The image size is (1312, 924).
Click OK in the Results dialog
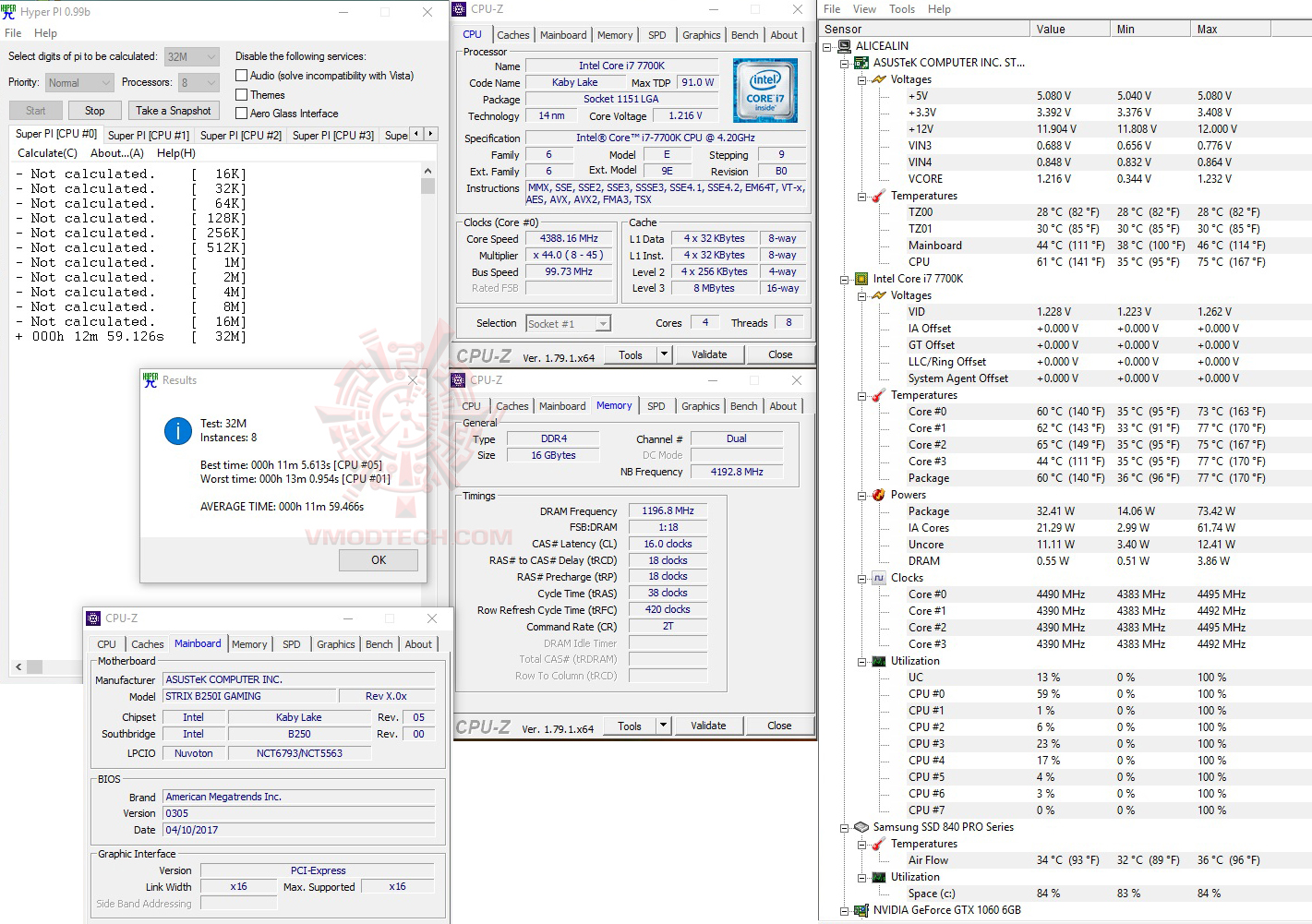click(379, 560)
